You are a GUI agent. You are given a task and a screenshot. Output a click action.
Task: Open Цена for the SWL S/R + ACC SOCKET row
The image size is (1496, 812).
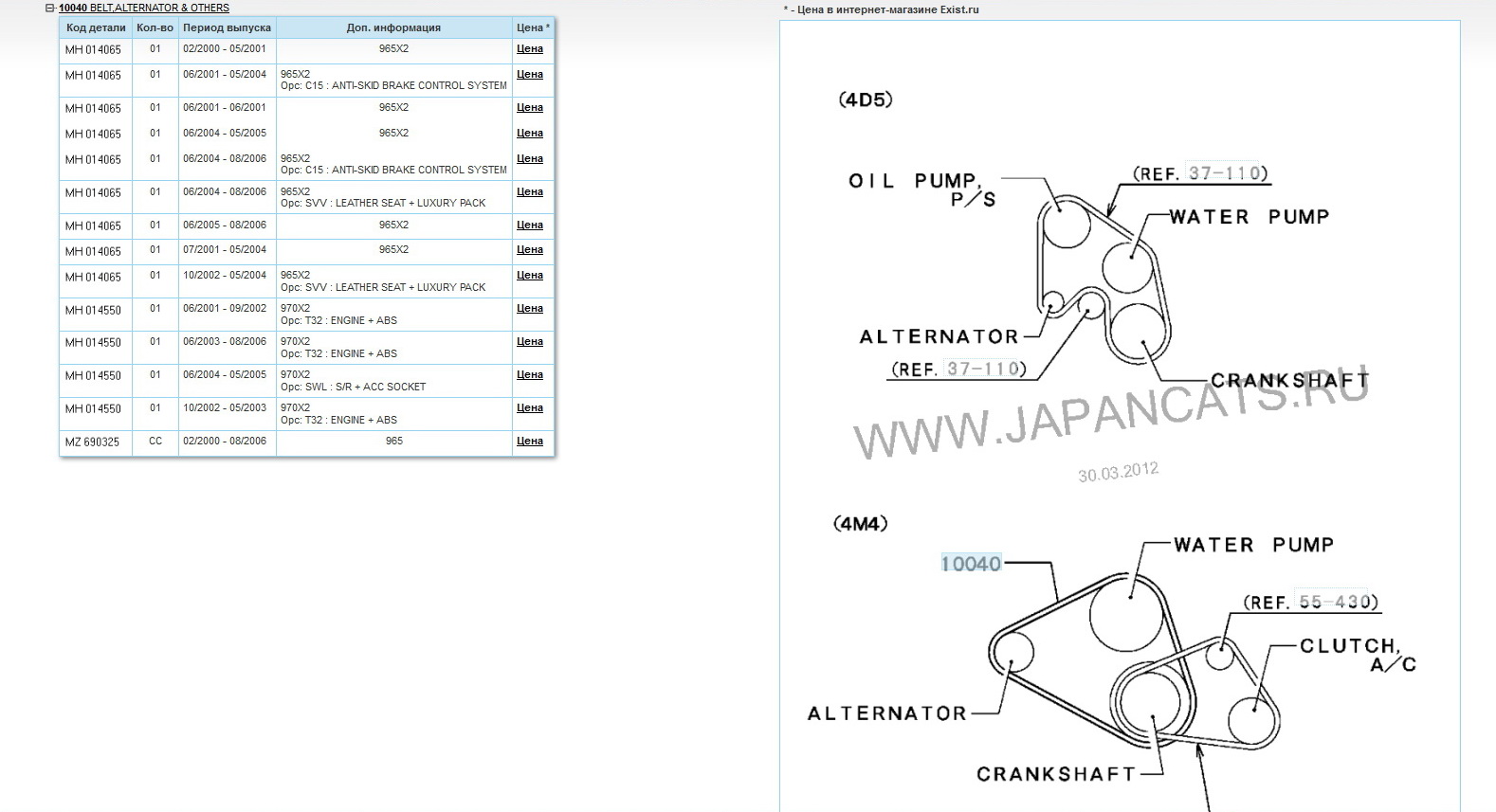pos(530,374)
